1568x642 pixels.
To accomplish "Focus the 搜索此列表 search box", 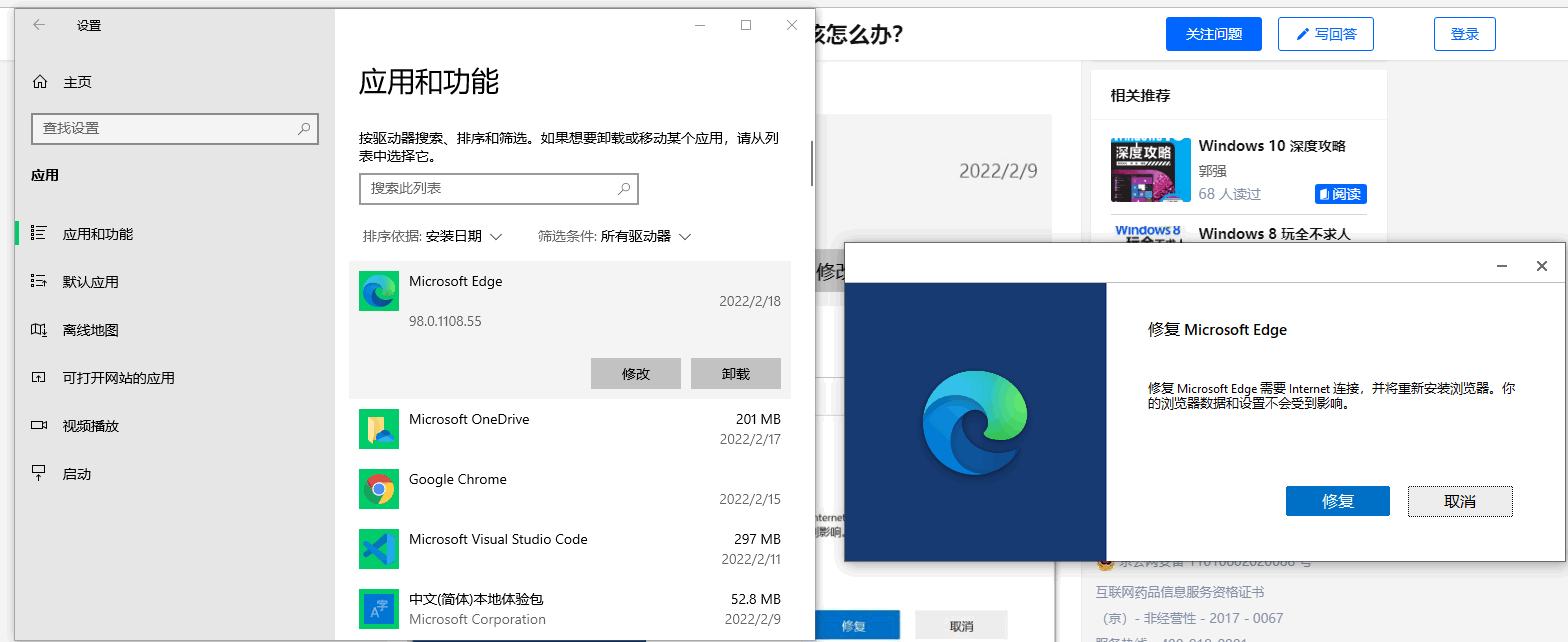I will (x=498, y=188).
